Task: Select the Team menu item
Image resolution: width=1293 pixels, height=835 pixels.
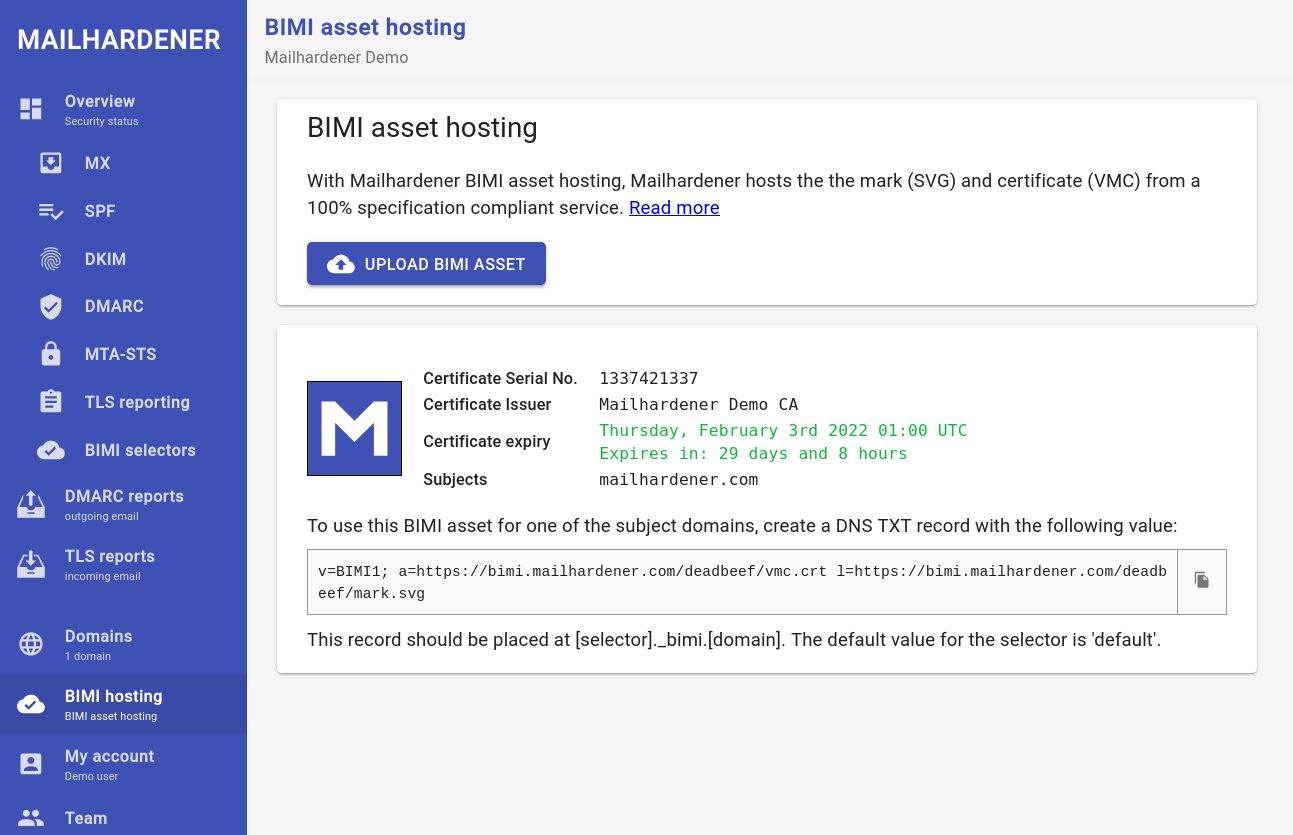Action: point(86,818)
